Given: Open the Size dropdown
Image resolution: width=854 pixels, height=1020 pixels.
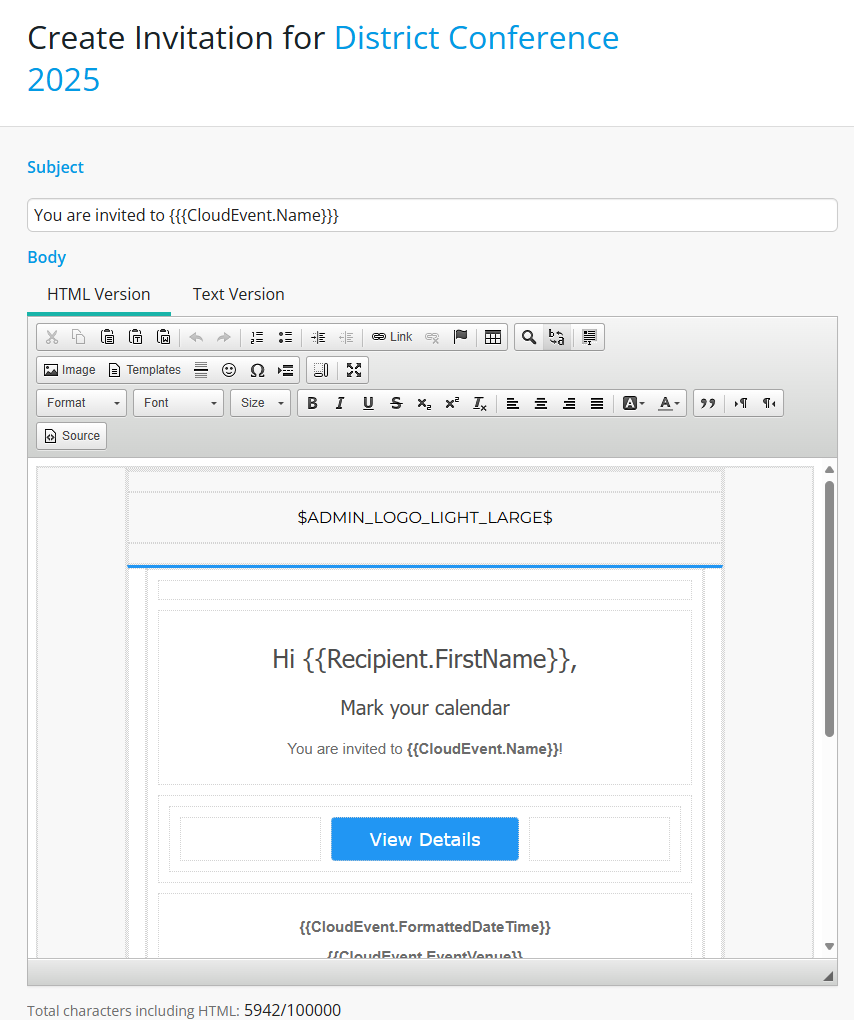Looking at the screenshot, I should point(260,403).
